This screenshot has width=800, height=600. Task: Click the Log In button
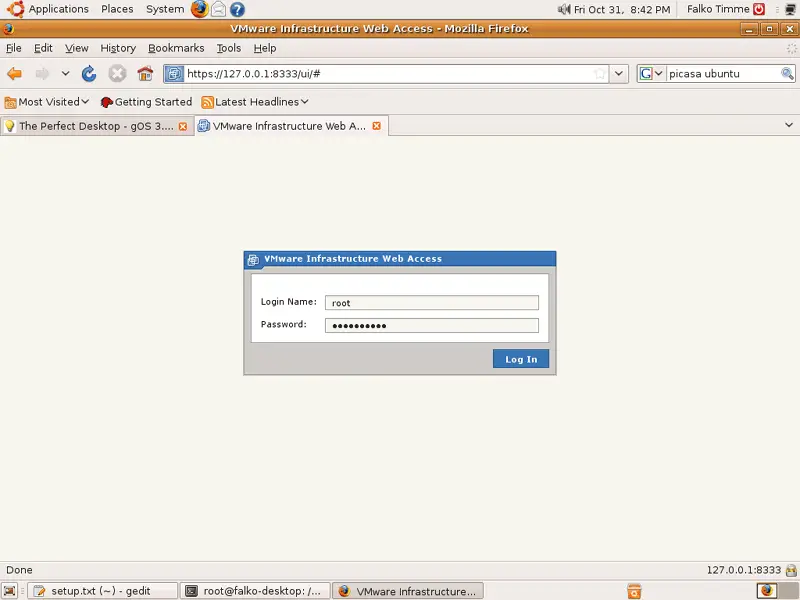point(521,359)
